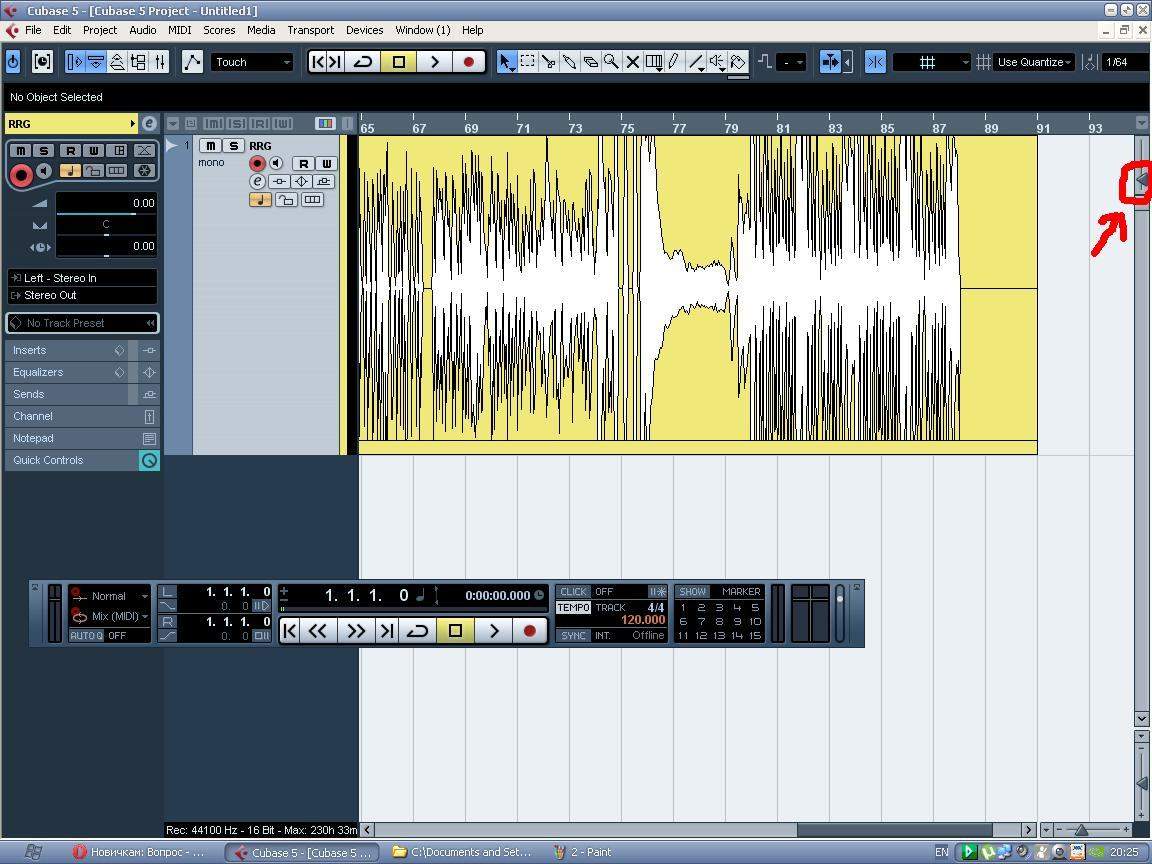Open the Touch automation mode dropdown
This screenshot has height=864, width=1152.
point(252,62)
